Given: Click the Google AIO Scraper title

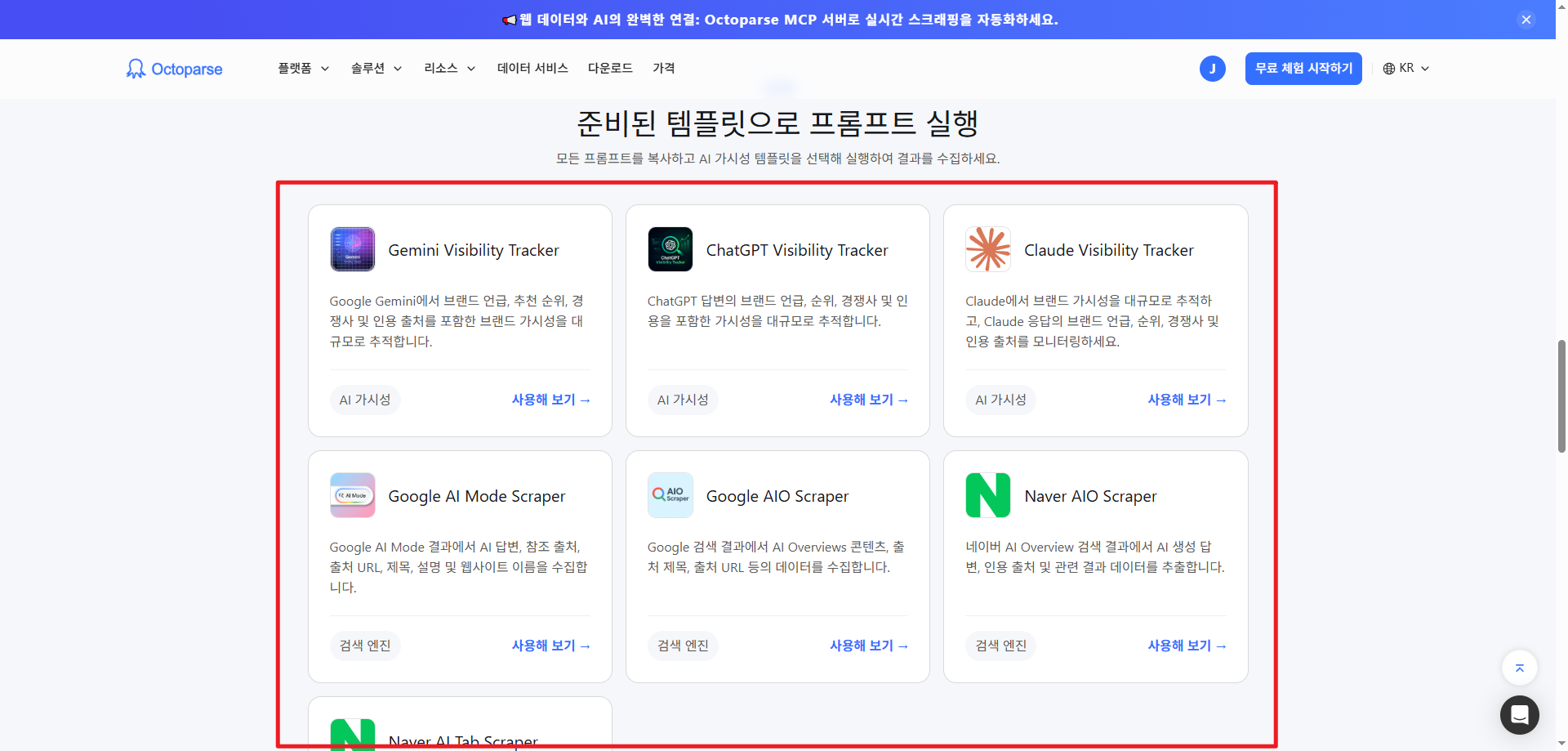Looking at the screenshot, I should 777,496.
